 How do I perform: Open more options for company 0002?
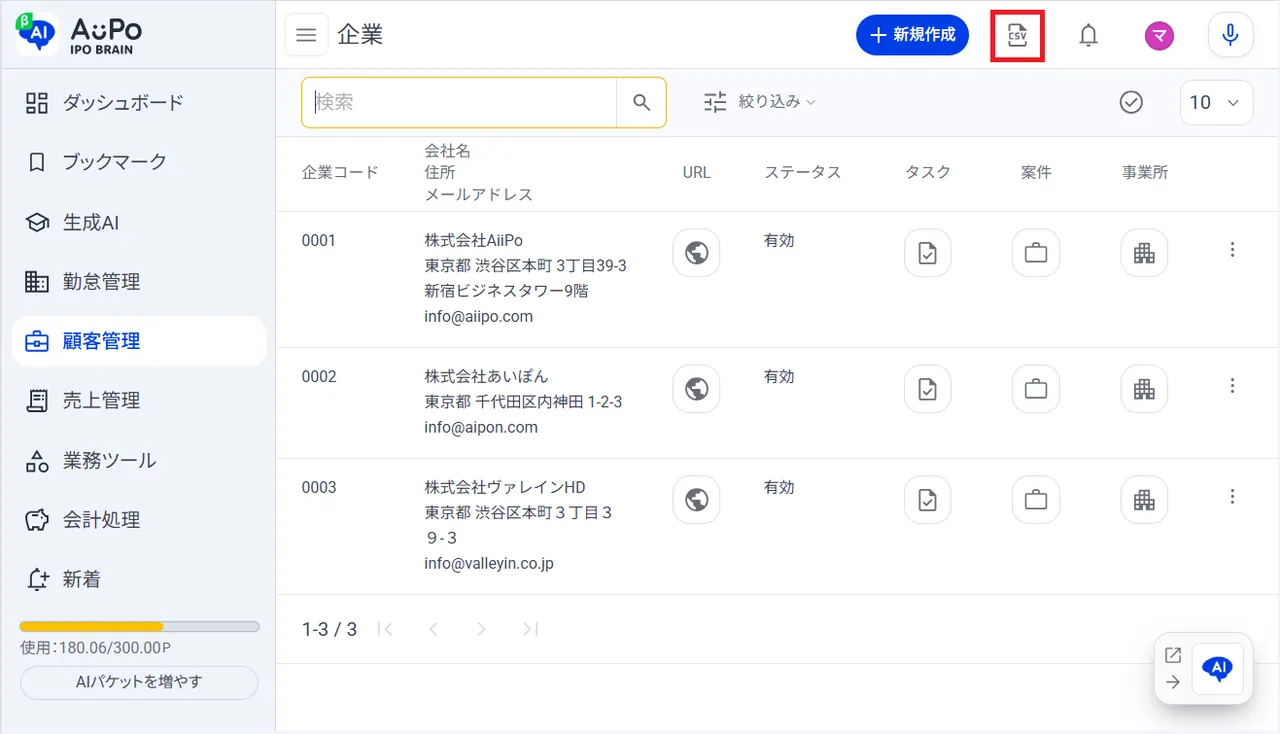pos(1232,386)
